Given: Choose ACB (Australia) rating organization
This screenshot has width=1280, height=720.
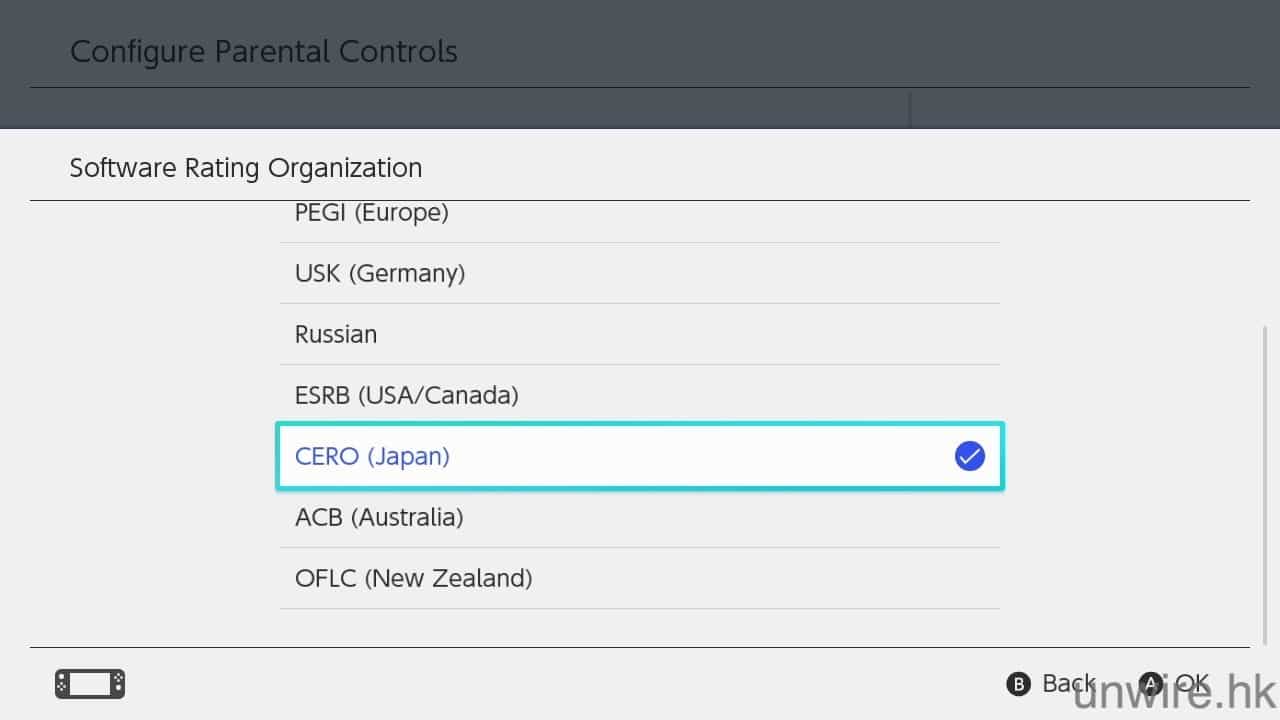Looking at the screenshot, I should click(x=379, y=517).
